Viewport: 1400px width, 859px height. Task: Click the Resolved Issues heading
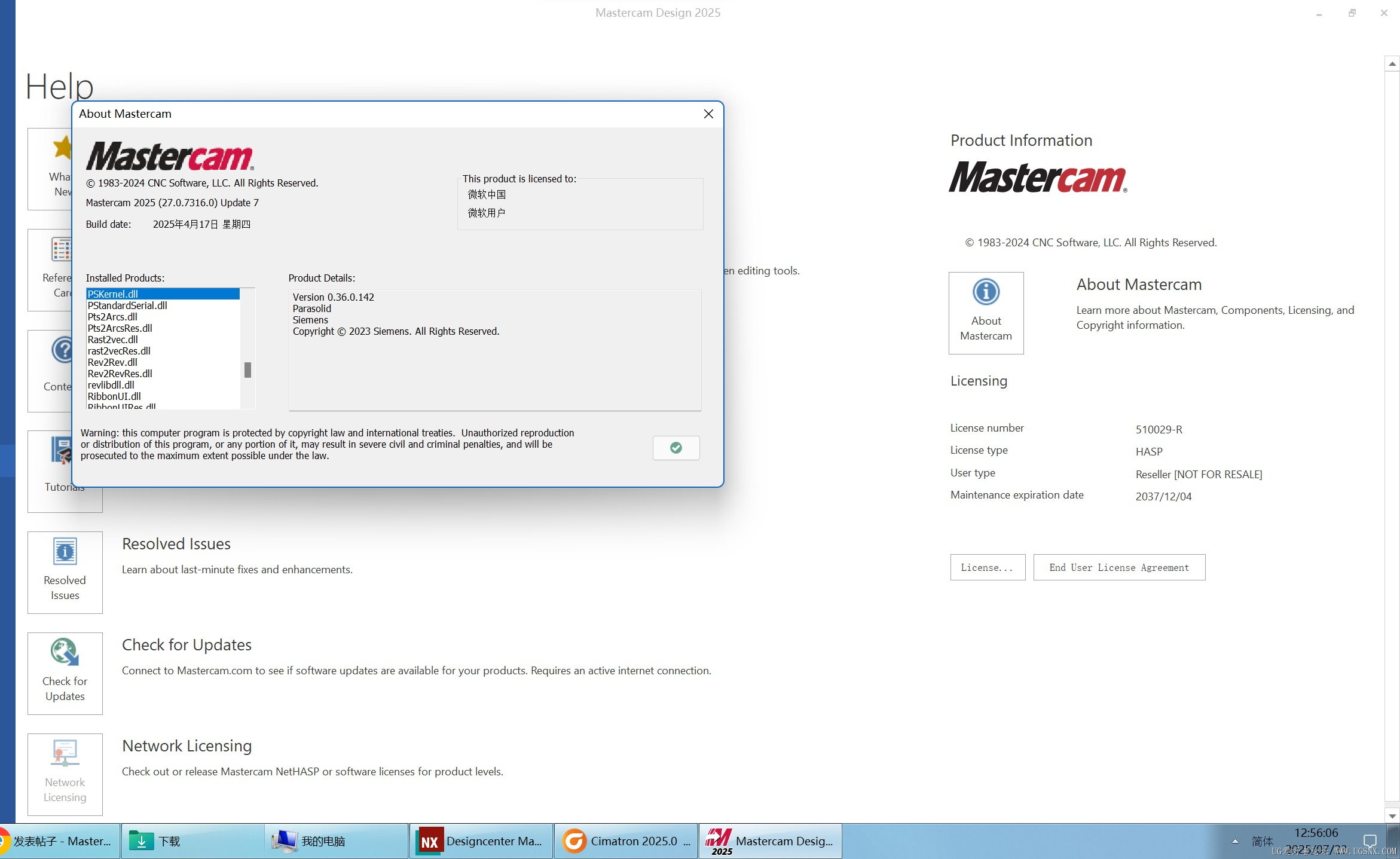[x=176, y=544]
